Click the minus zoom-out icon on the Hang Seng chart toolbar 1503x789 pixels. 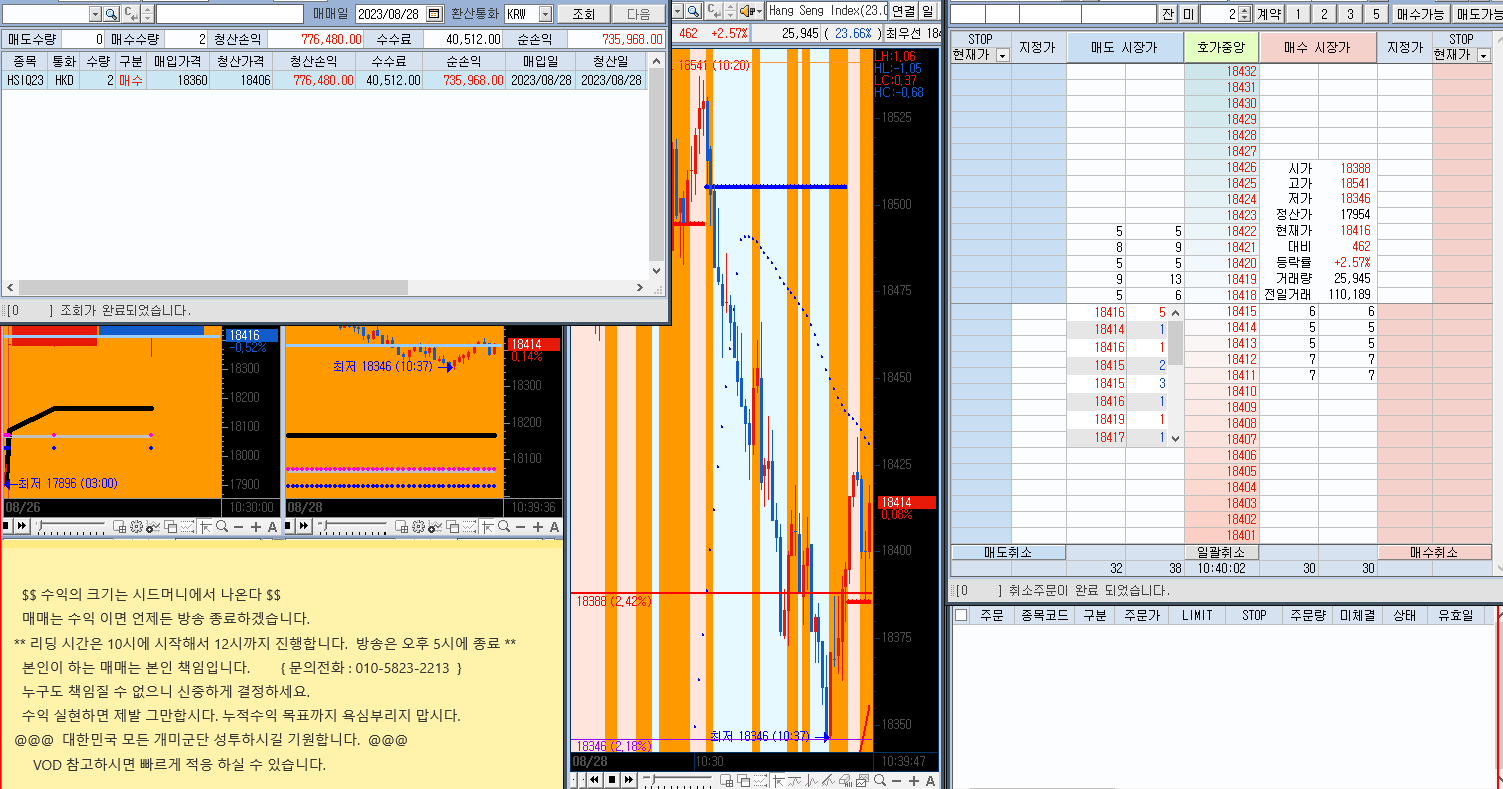(x=896, y=779)
